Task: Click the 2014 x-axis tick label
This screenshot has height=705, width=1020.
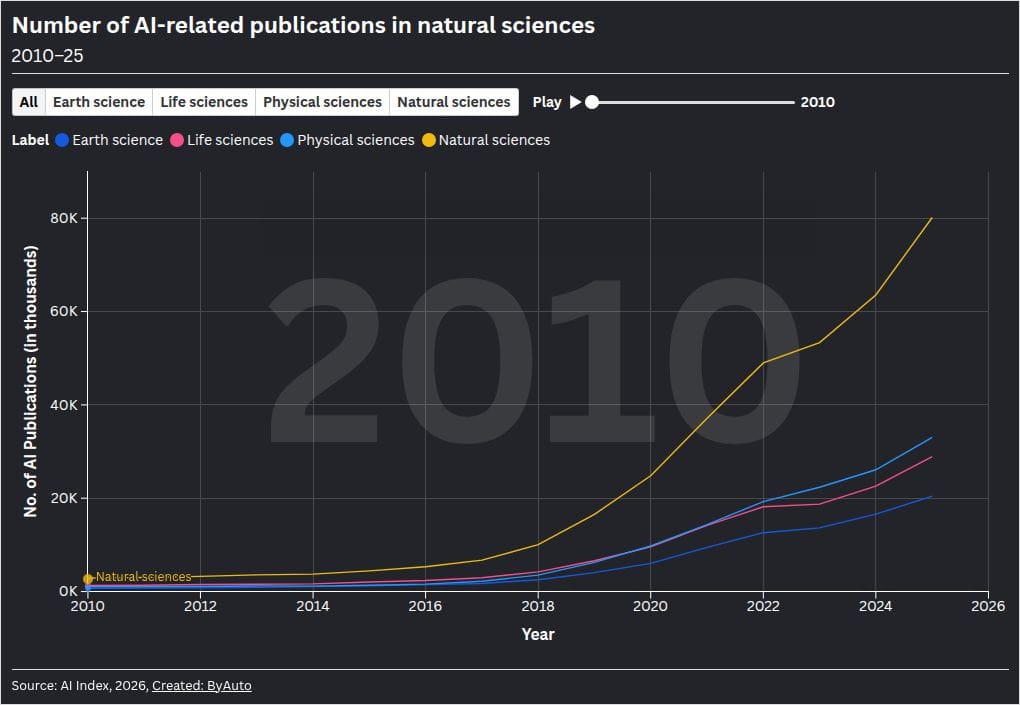Action: coord(313,606)
